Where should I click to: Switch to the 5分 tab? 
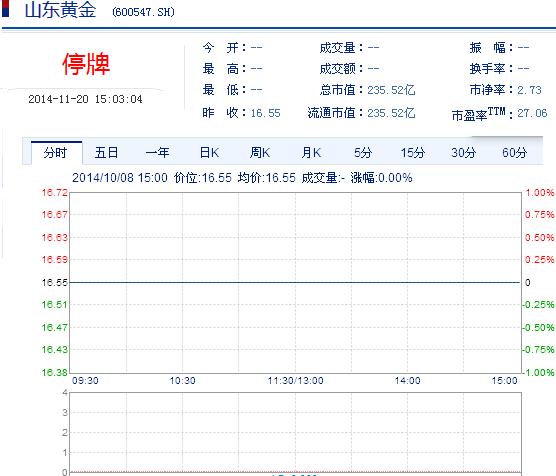pyautogui.click(x=363, y=153)
